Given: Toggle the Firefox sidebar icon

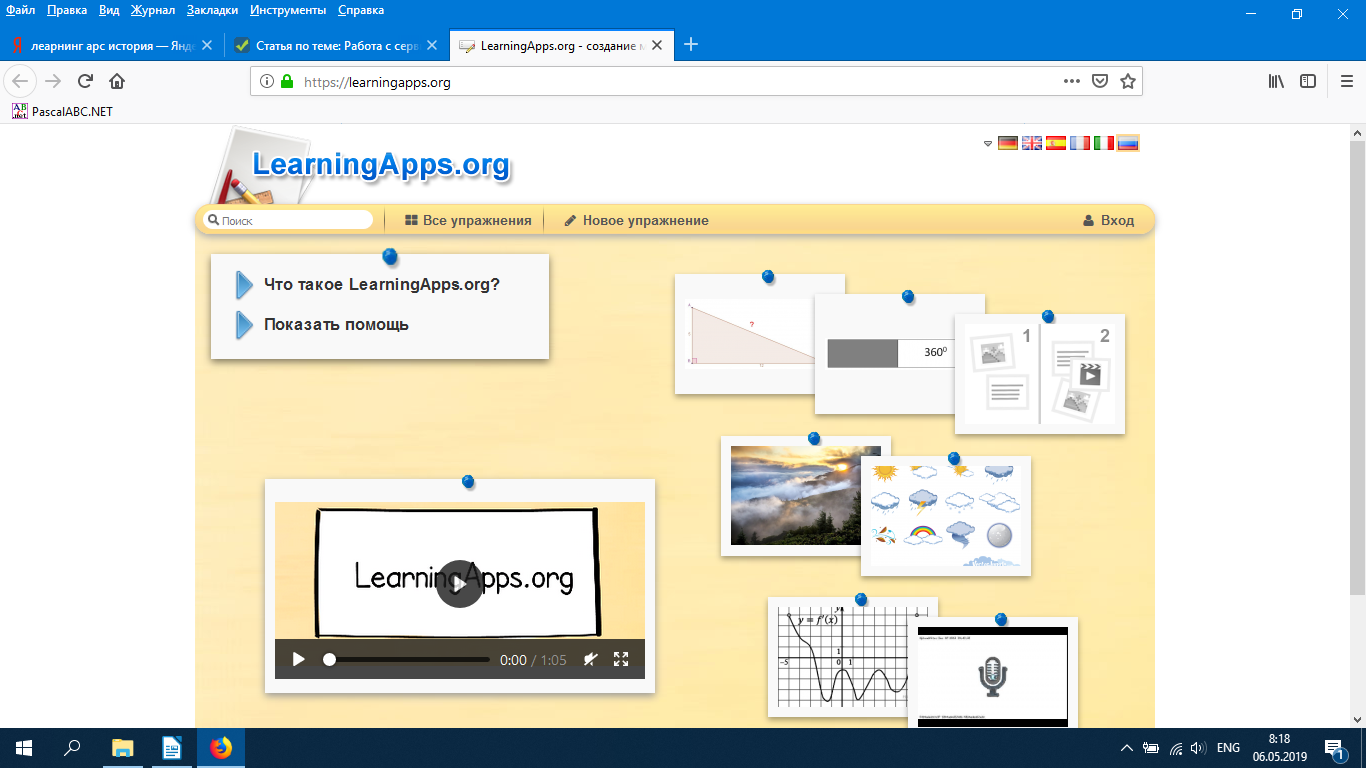Looking at the screenshot, I should click(1308, 82).
